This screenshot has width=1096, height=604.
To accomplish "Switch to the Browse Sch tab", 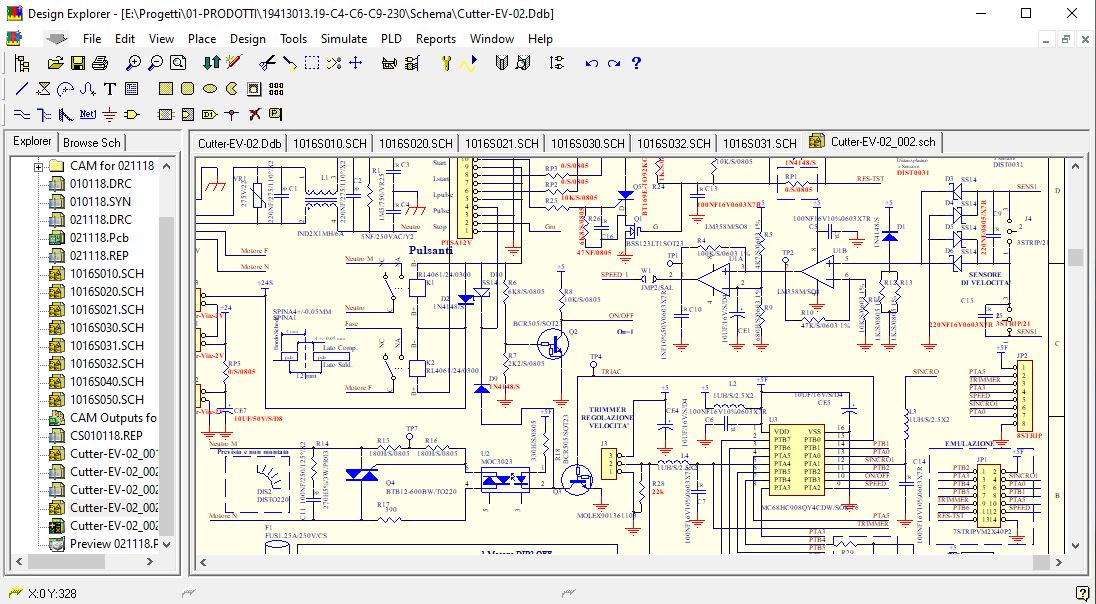I will [x=92, y=143].
